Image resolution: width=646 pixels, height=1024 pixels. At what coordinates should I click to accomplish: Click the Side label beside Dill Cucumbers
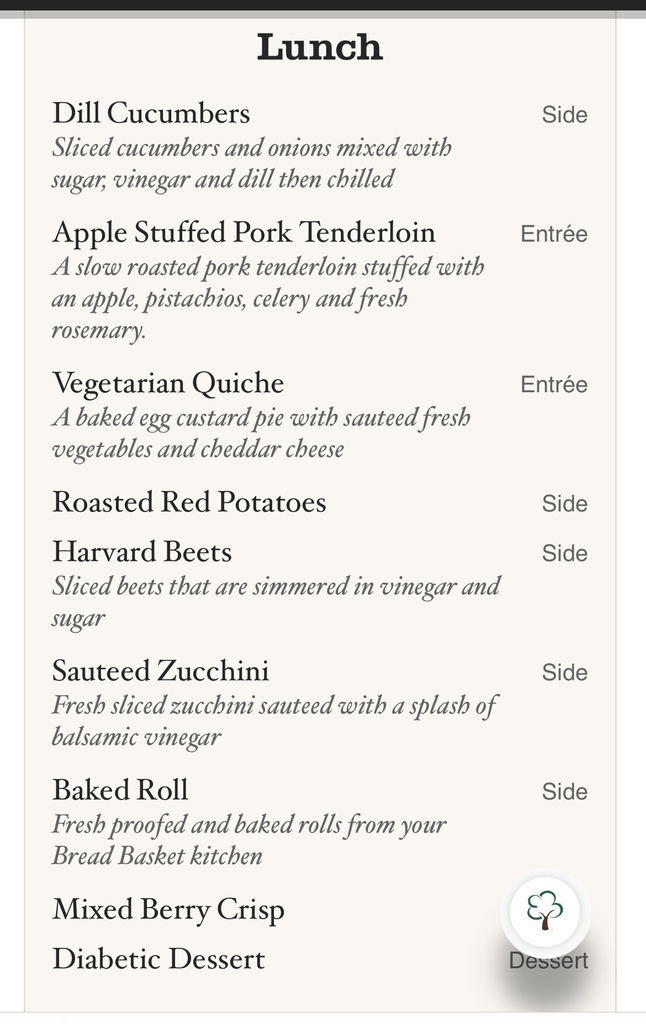click(564, 115)
